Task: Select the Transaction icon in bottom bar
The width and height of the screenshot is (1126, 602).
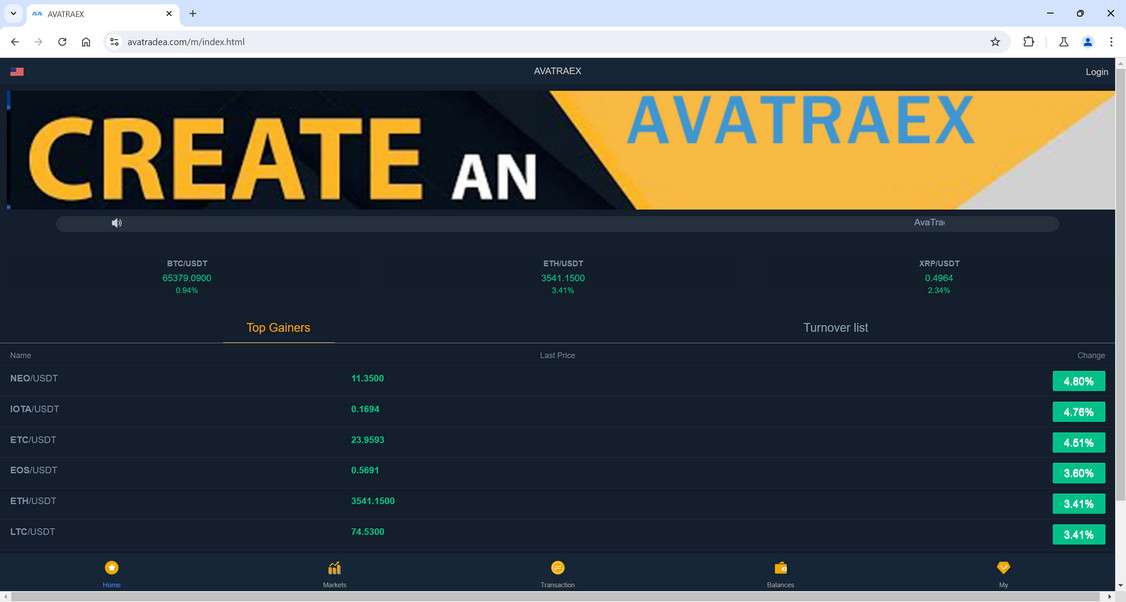Action: coord(557,571)
